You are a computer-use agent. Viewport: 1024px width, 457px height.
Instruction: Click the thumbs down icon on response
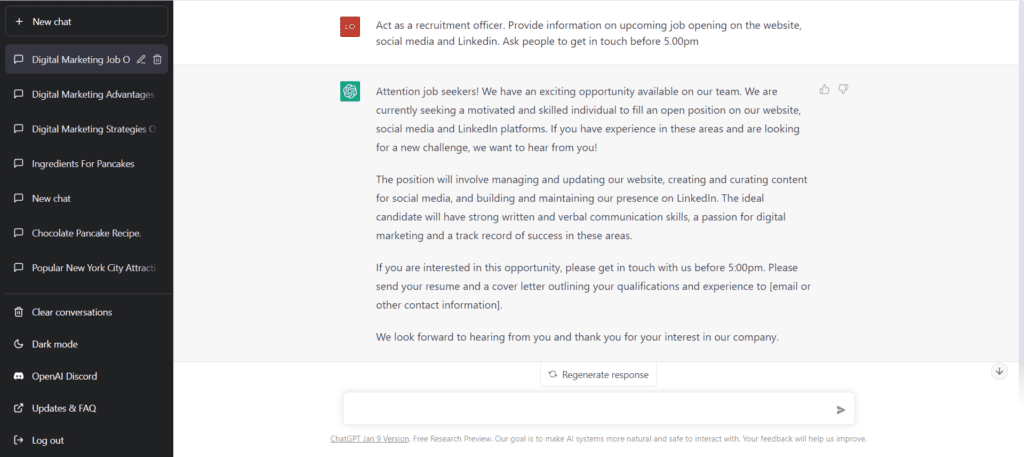click(843, 89)
